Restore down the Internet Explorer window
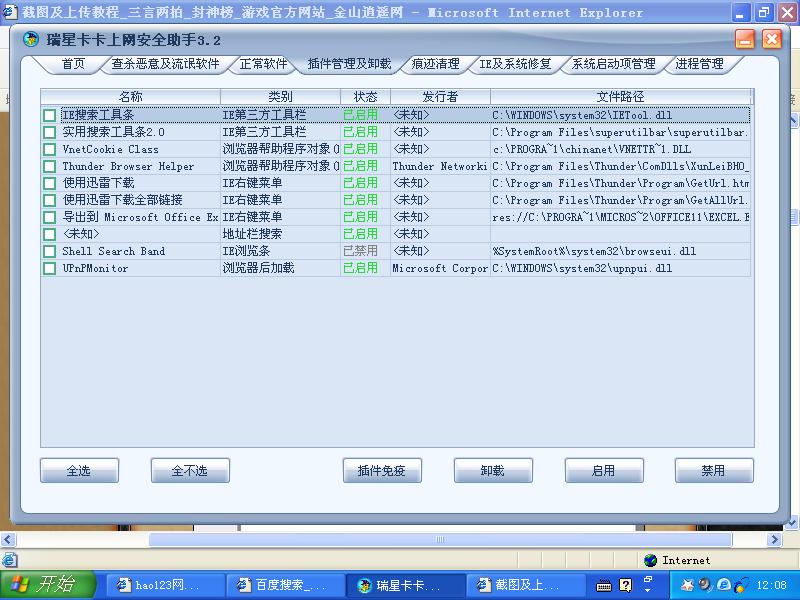Image resolution: width=800 pixels, height=600 pixels. tap(764, 12)
